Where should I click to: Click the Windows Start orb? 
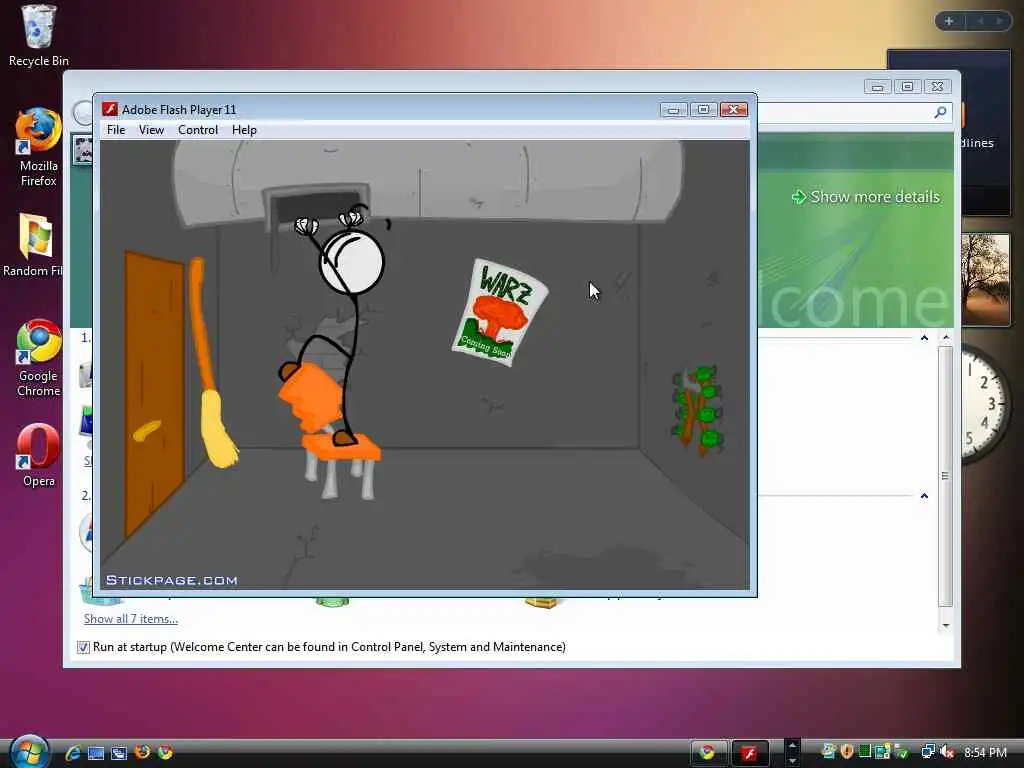coord(29,752)
